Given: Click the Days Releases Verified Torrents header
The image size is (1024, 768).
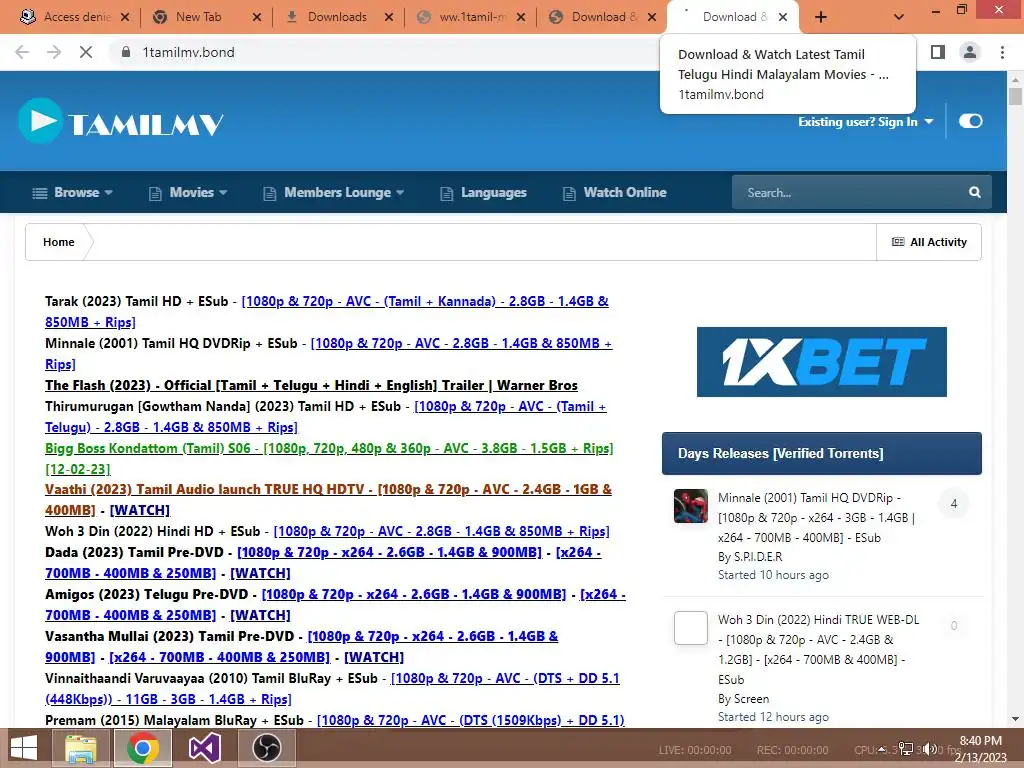Looking at the screenshot, I should (x=822, y=453).
